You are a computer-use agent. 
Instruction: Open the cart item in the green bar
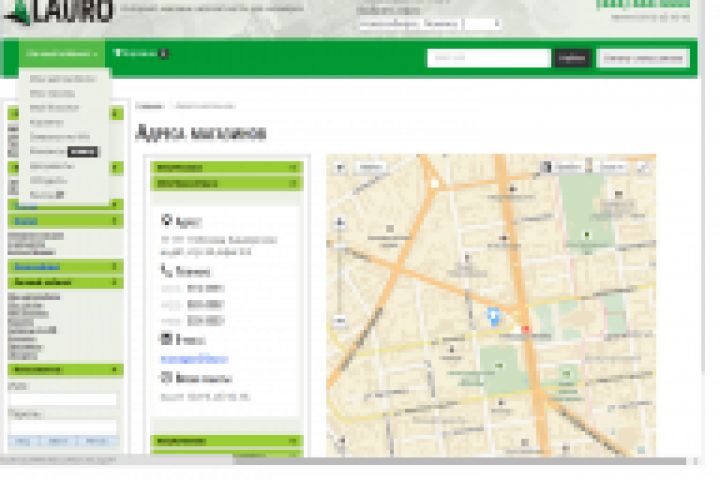(141, 54)
